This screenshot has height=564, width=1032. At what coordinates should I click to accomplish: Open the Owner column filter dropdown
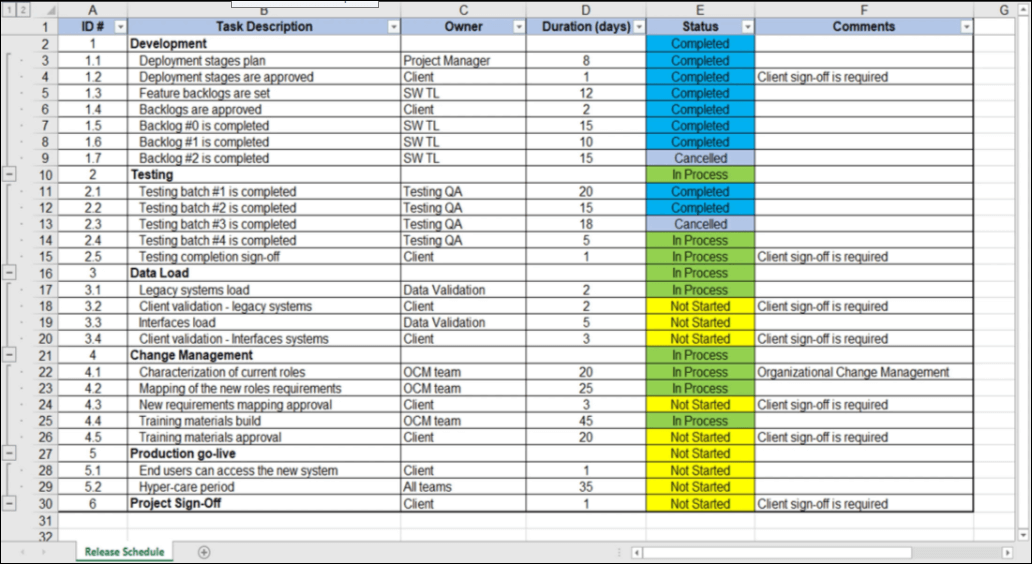(x=519, y=27)
